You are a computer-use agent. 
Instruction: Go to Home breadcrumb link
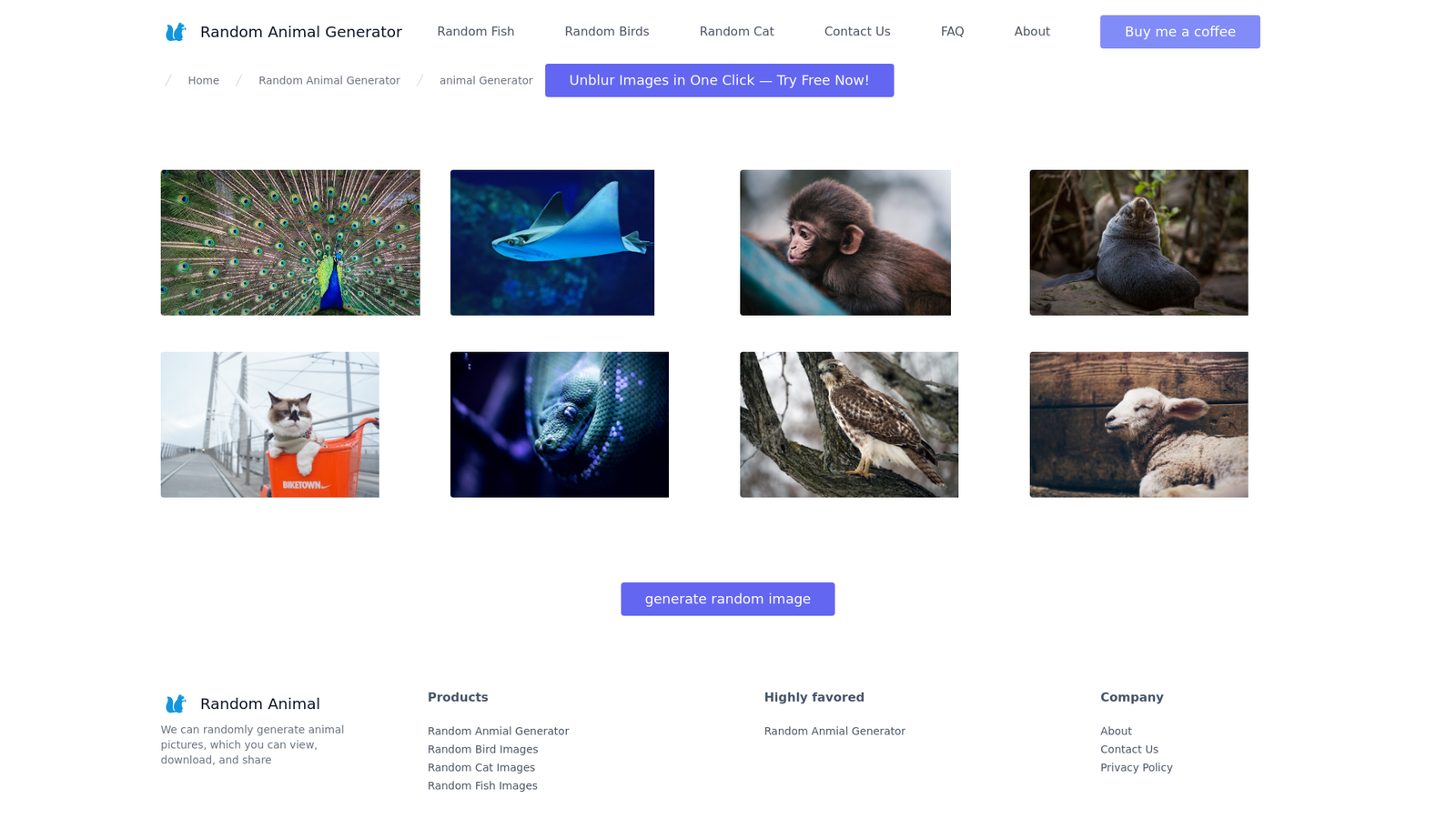point(204,81)
